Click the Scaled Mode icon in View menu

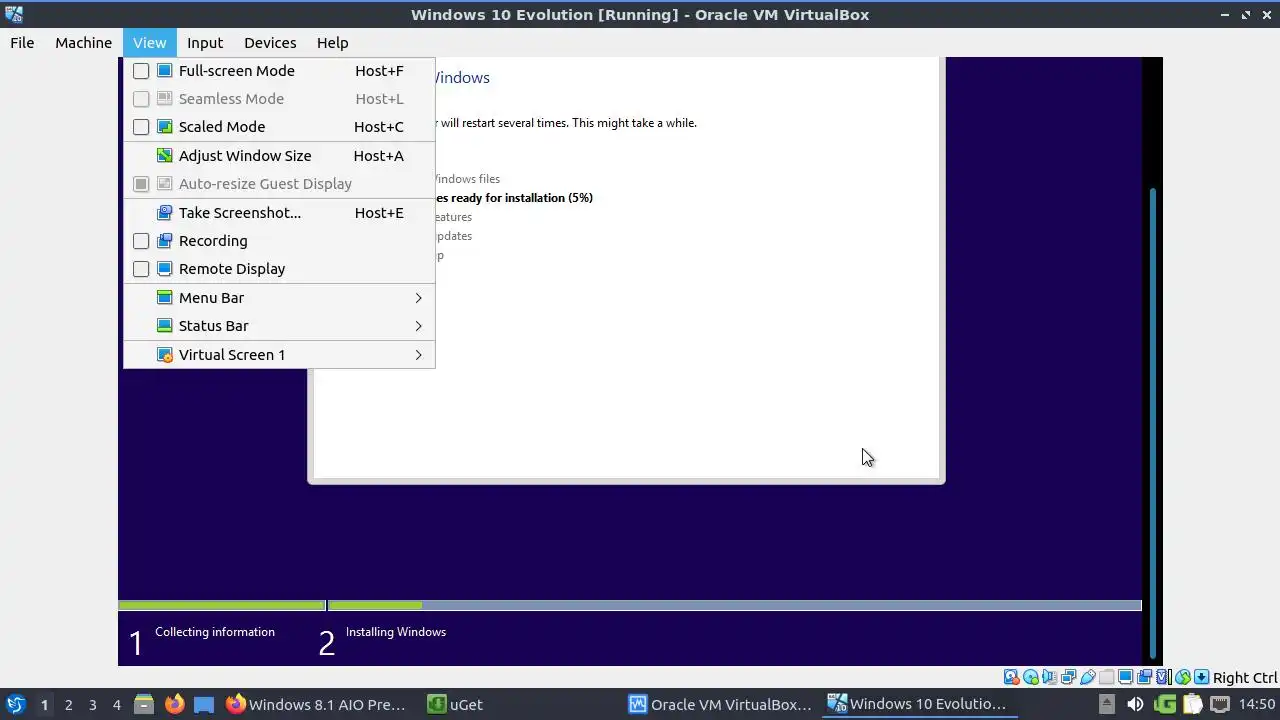[x=165, y=127]
